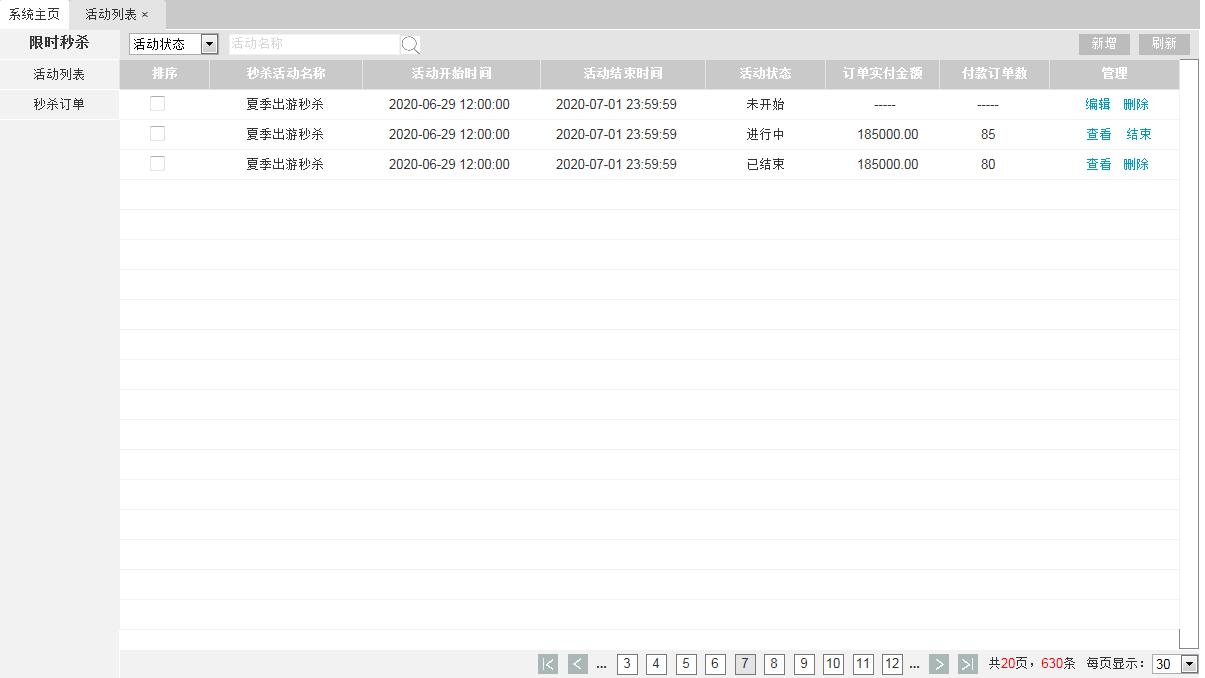Check the box for 未开始 activity row
This screenshot has height=678, width=1205.
pyautogui.click(x=157, y=104)
